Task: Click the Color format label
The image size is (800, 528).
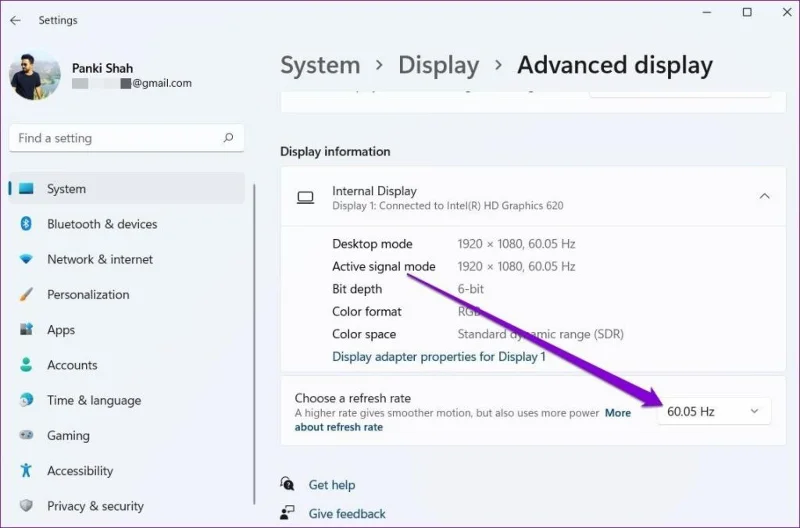Action: pos(367,311)
